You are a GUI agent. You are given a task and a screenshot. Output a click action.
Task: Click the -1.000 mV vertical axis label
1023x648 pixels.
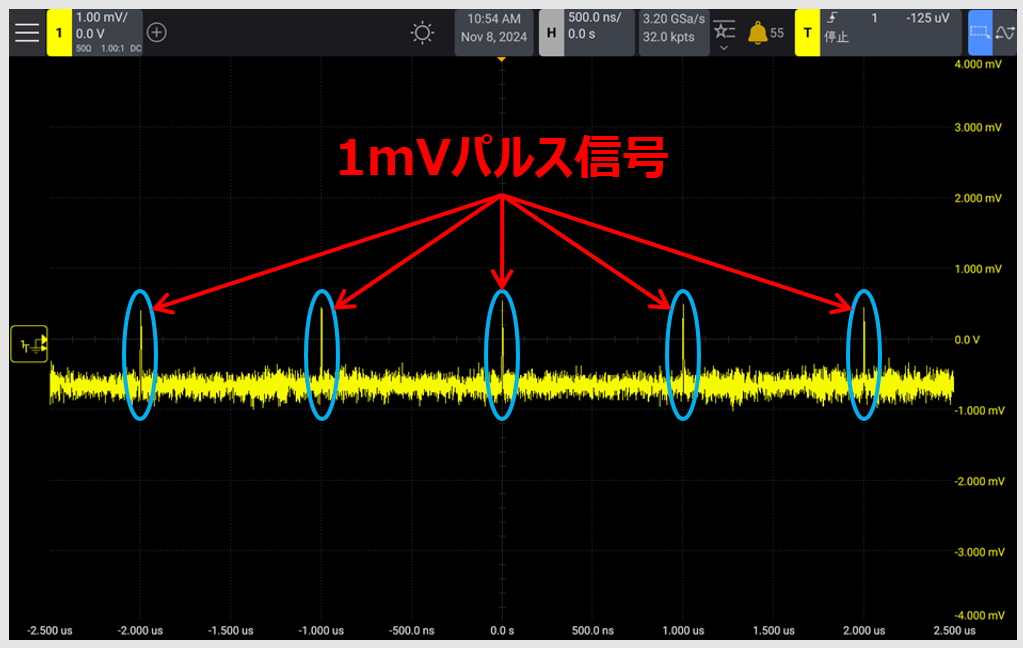979,410
